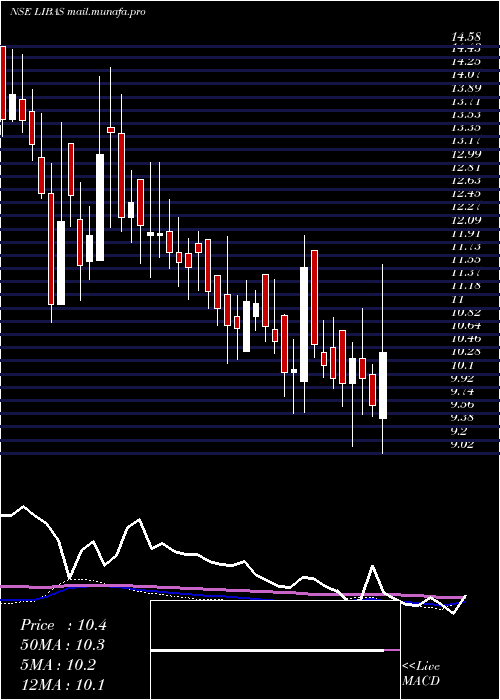The height and width of the screenshot is (700, 500).
Task: Click the 14.07 price axis label
Action: click(x=466, y=76)
